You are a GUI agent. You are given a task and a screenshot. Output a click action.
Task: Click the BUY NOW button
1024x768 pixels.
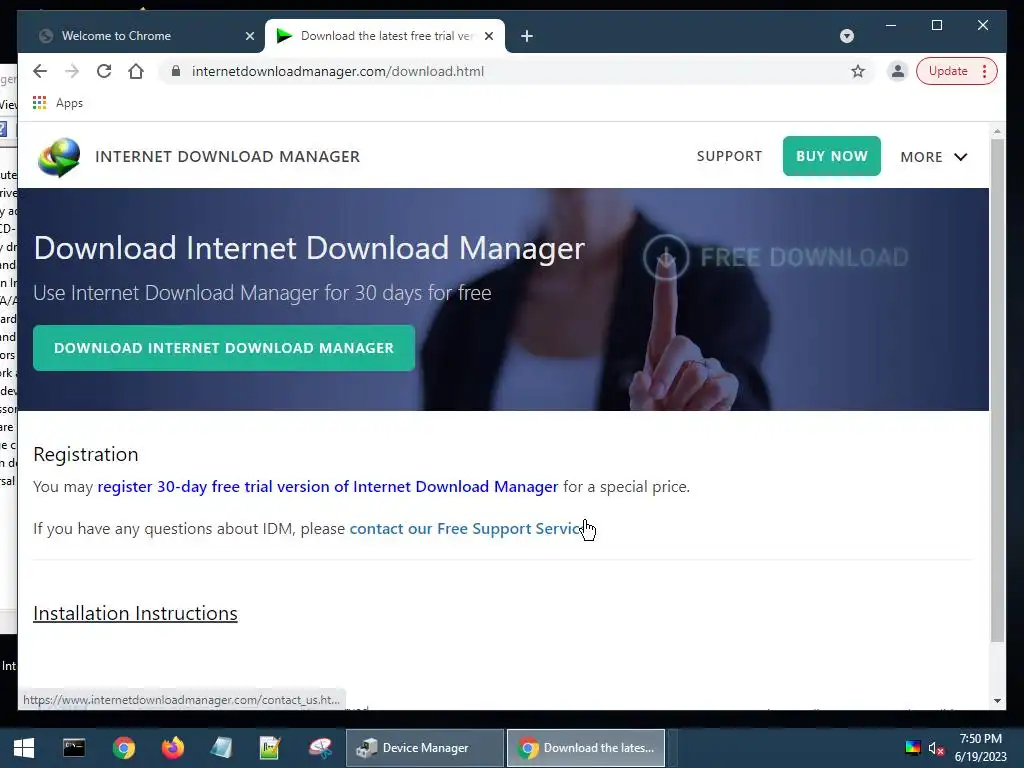pos(831,156)
